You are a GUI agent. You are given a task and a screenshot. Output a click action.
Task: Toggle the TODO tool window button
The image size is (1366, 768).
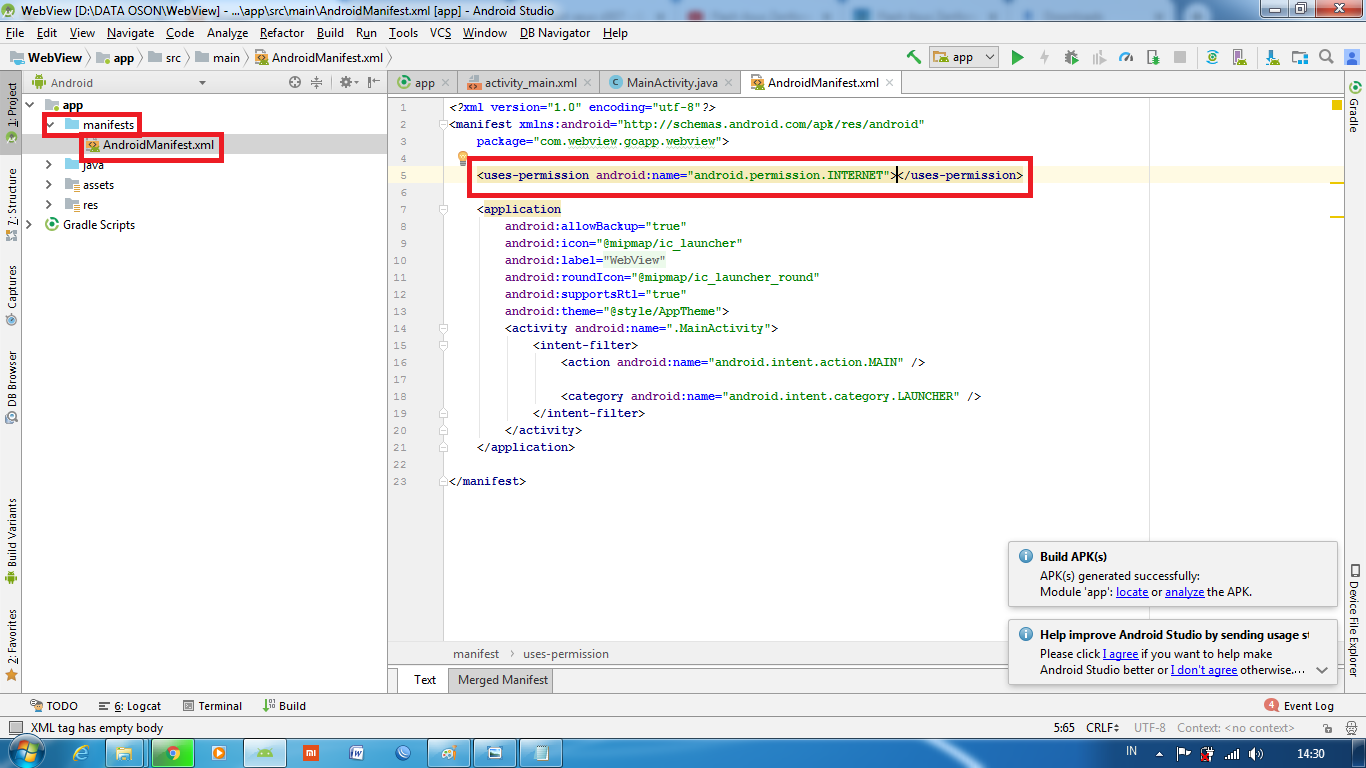(54, 706)
